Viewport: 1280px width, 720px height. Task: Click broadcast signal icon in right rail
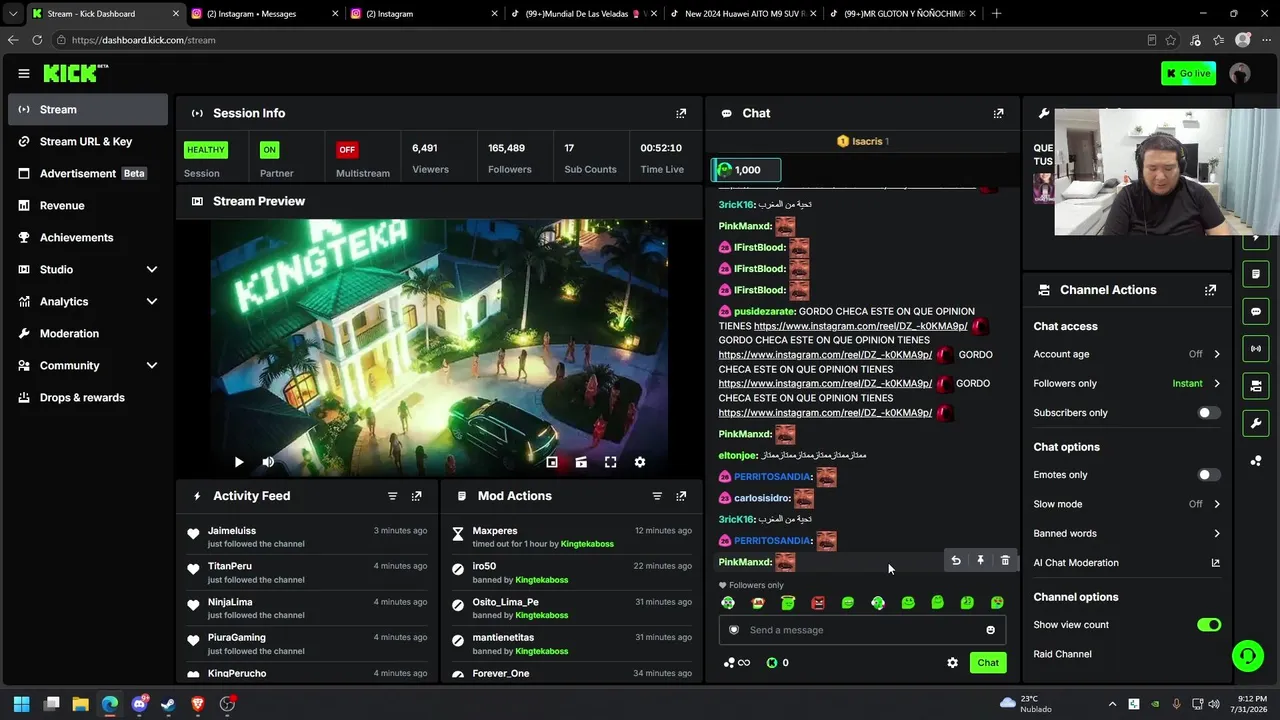click(x=1256, y=349)
